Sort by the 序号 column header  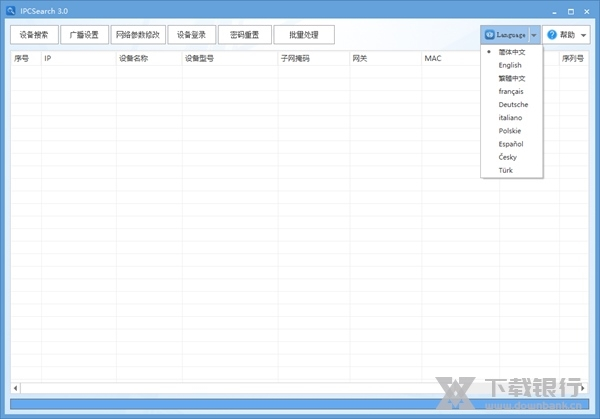[26, 59]
